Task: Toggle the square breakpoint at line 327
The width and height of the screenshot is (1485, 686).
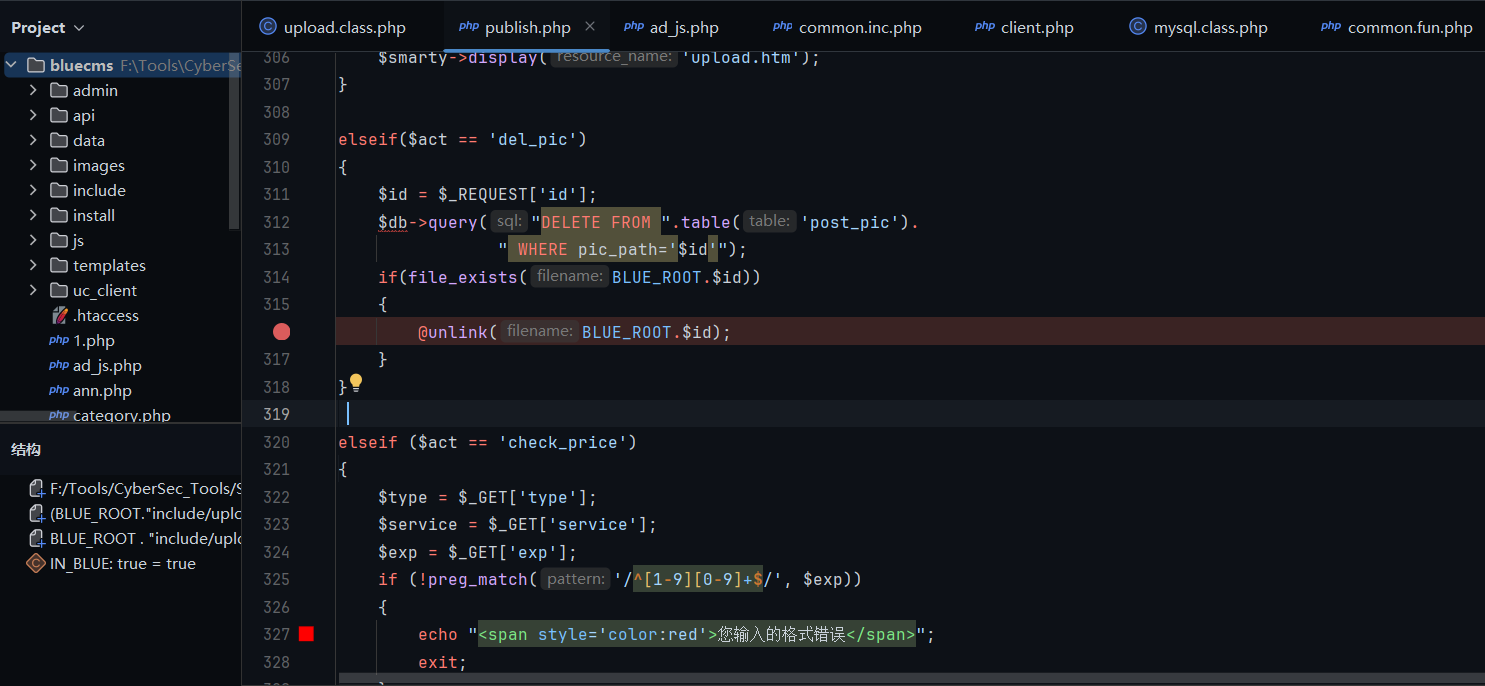Action: pyautogui.click(x=306, y=634)
